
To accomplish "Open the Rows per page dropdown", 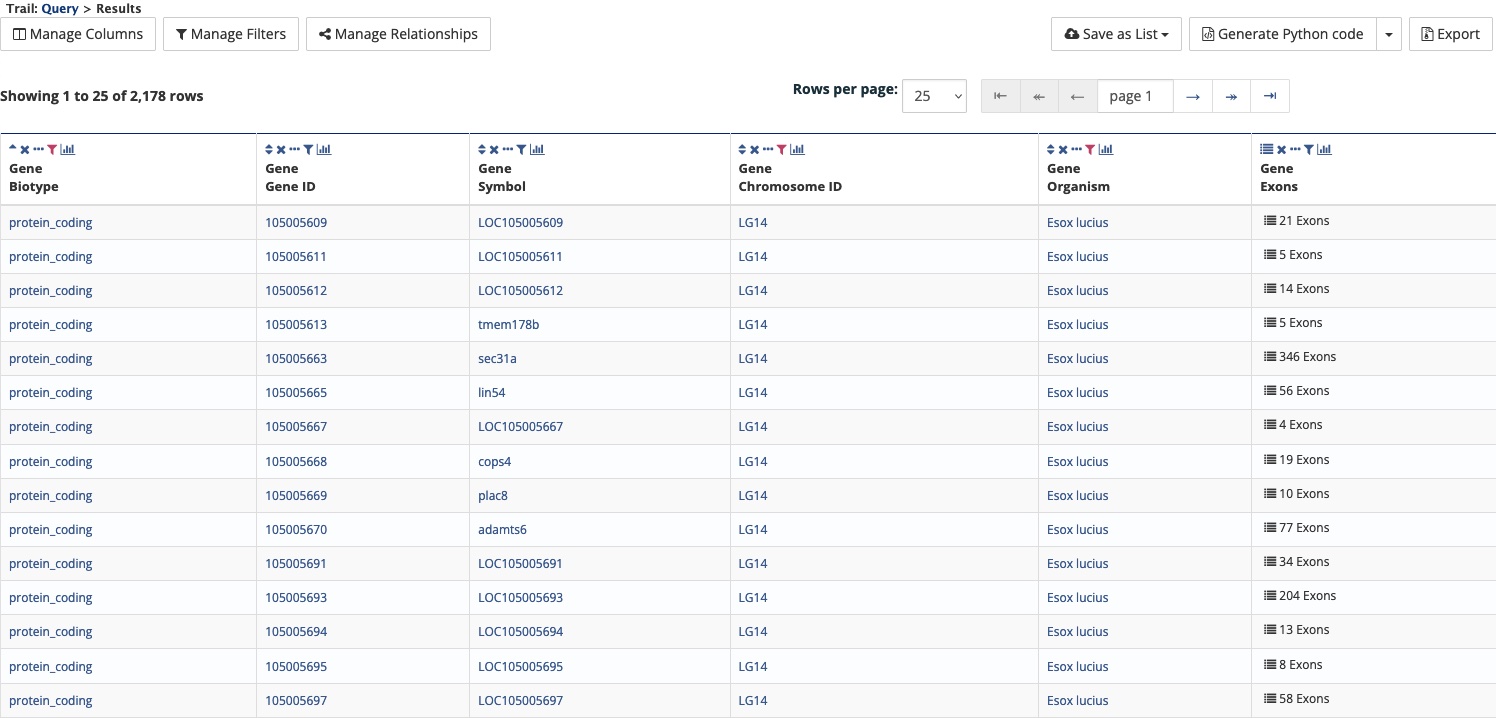I will (934, 96).
